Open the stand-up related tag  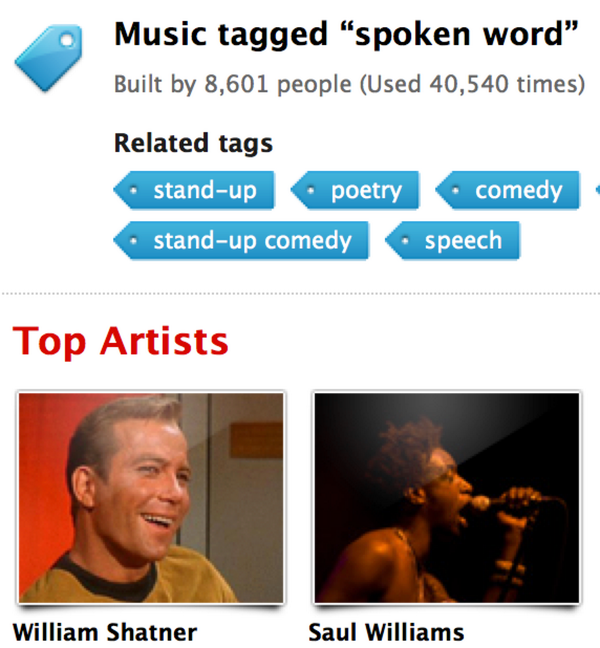[194, 190]
